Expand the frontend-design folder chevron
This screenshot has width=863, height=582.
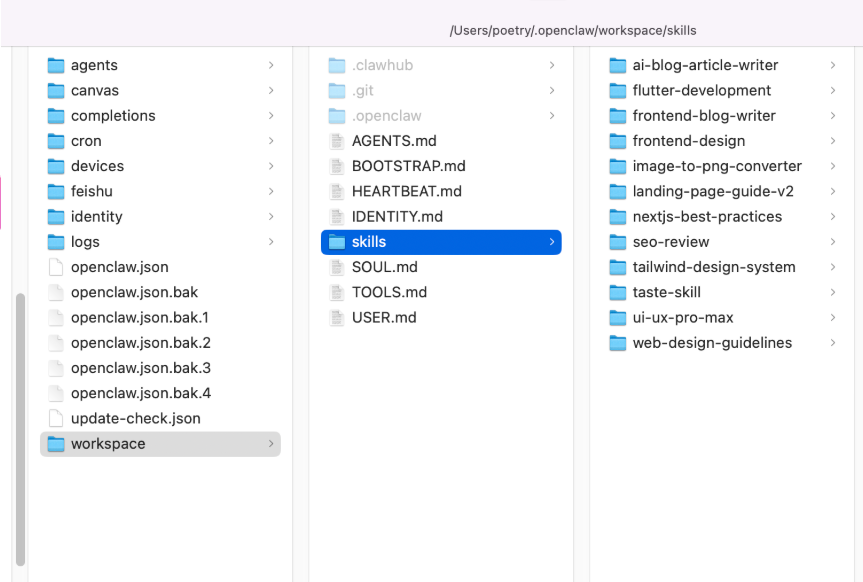click(x=833, y=141)
